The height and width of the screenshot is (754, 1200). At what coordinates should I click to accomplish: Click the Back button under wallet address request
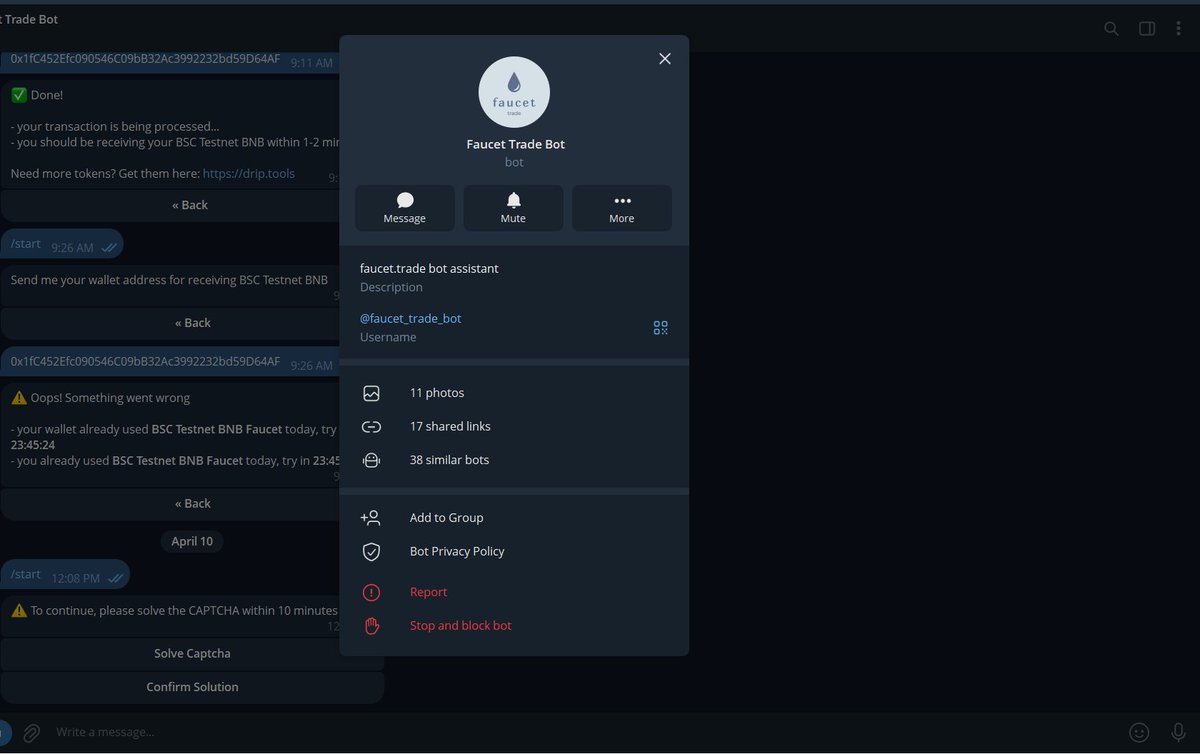click(192, 323)
